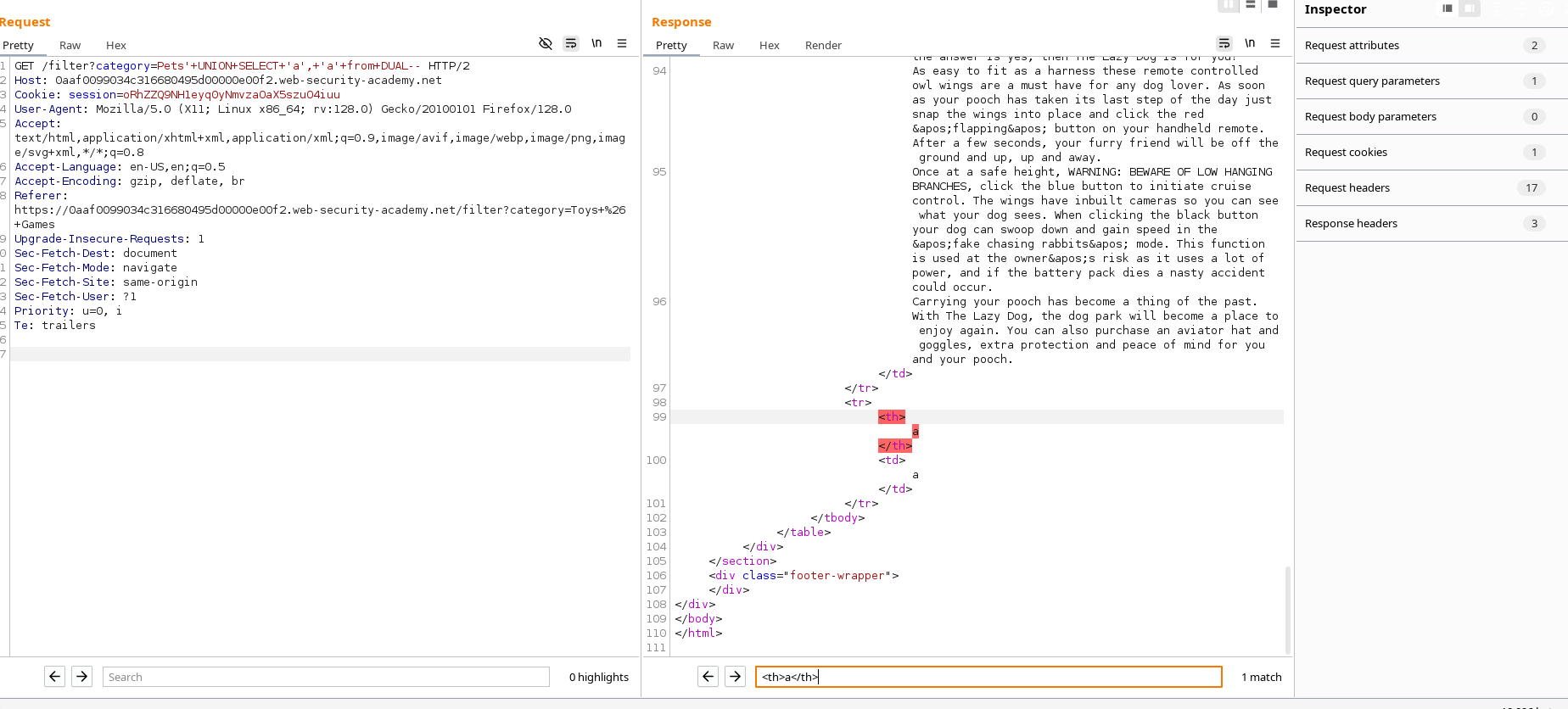Click the Sec-Fetch-Mode header line
Viewport: 1568px width, 709px height.
tap(96, 267)
